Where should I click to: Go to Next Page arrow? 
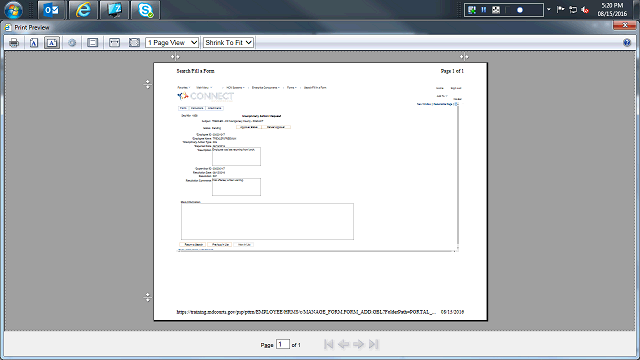(358, 344)
